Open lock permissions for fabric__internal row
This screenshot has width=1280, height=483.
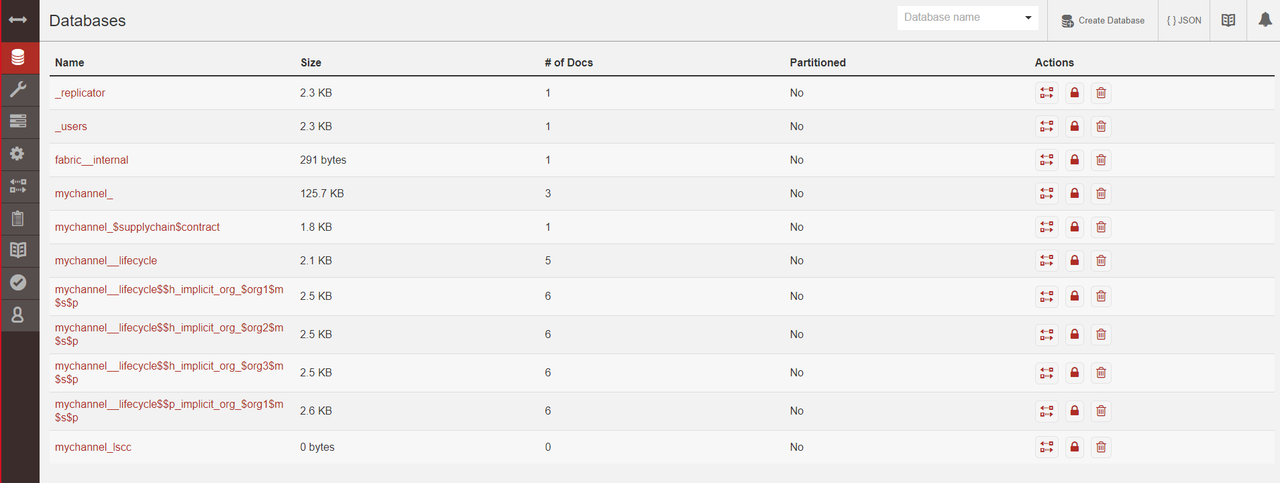click(x=1074, y=160)
